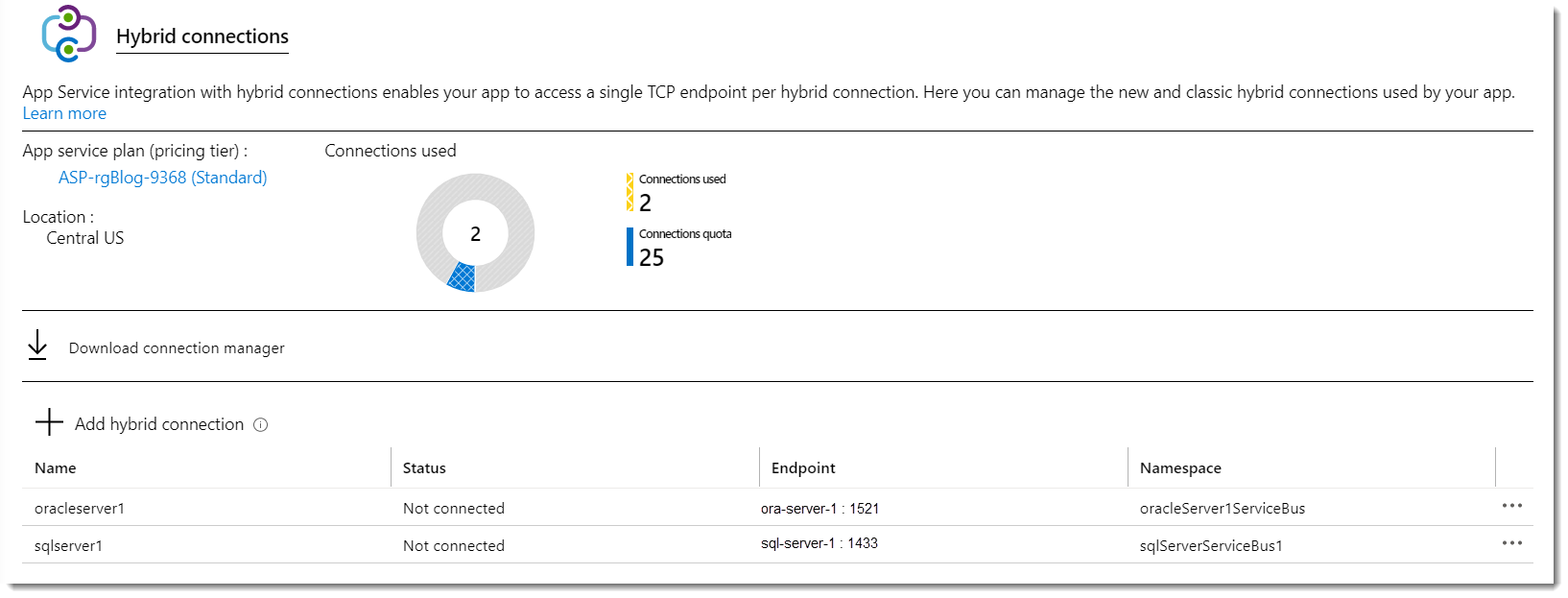Image resolution: width=1568 pixels, height=598 pixels.
Task: Click the plus icon to add connection
Action: point(49,422)
